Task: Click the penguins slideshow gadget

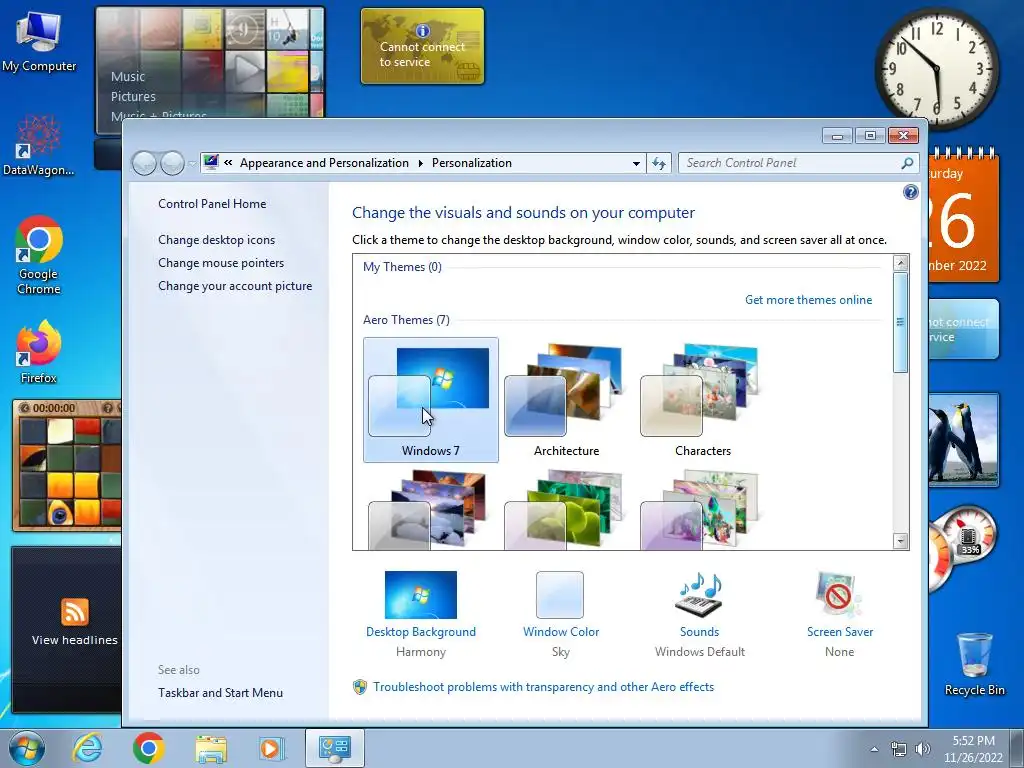Action: click(x=963, y=440)
